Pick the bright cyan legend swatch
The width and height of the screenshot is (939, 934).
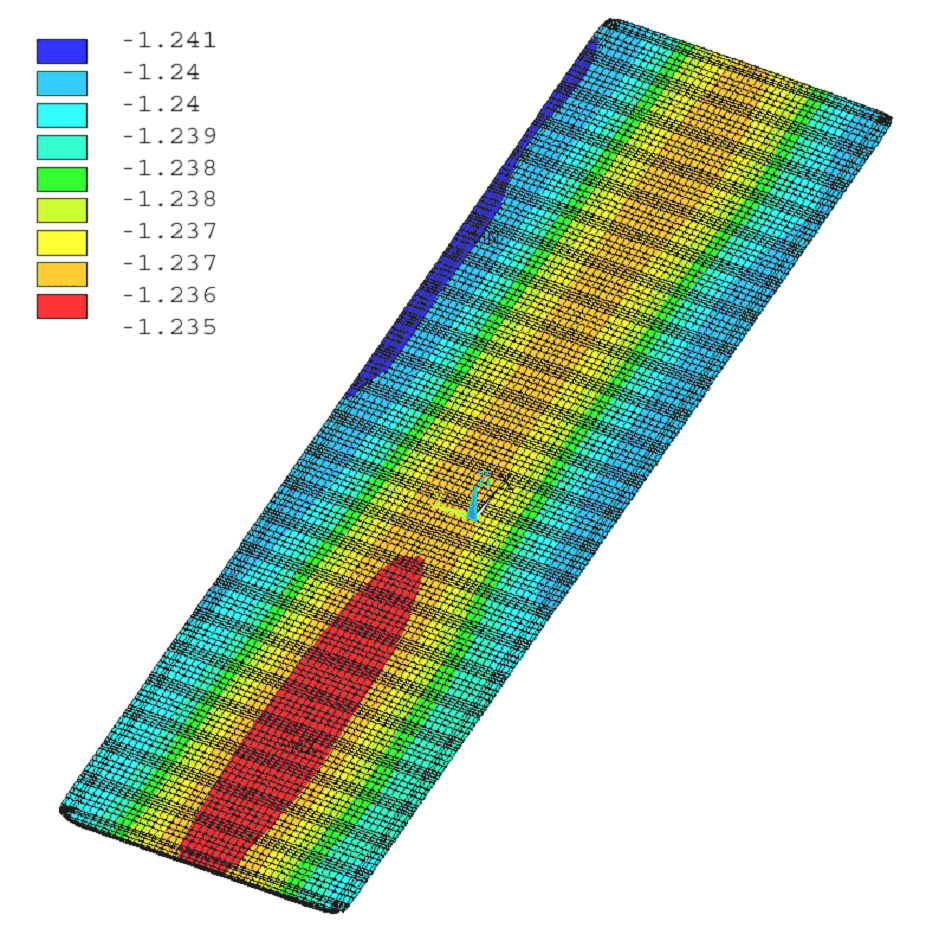(62, 115)
